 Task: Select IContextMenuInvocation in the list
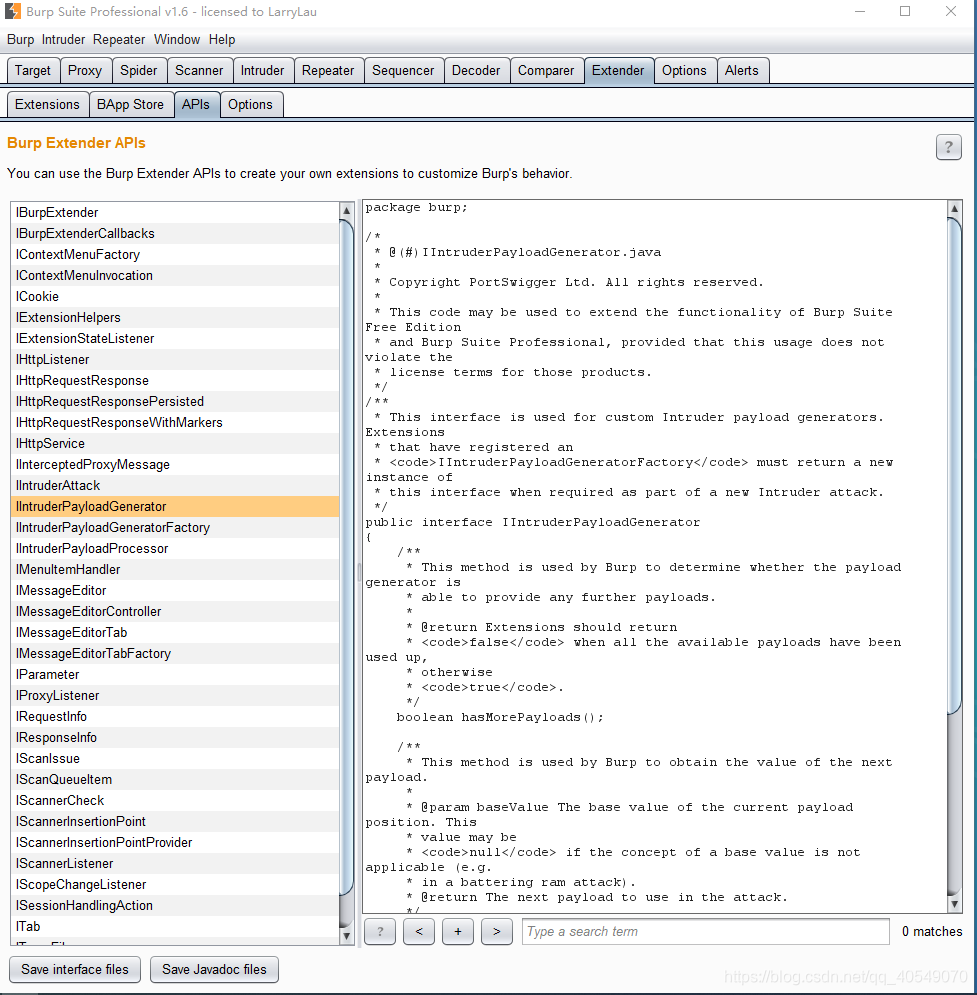(175, 275)
